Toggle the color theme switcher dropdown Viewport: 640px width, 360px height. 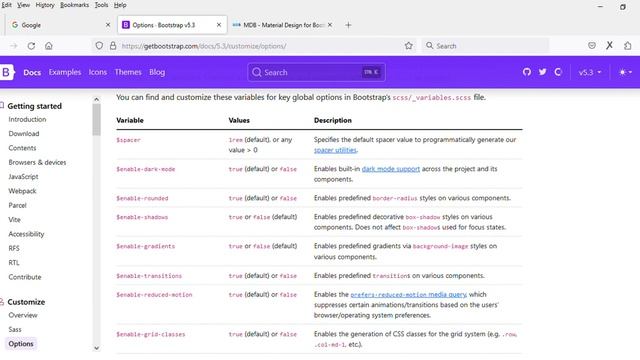625,72
